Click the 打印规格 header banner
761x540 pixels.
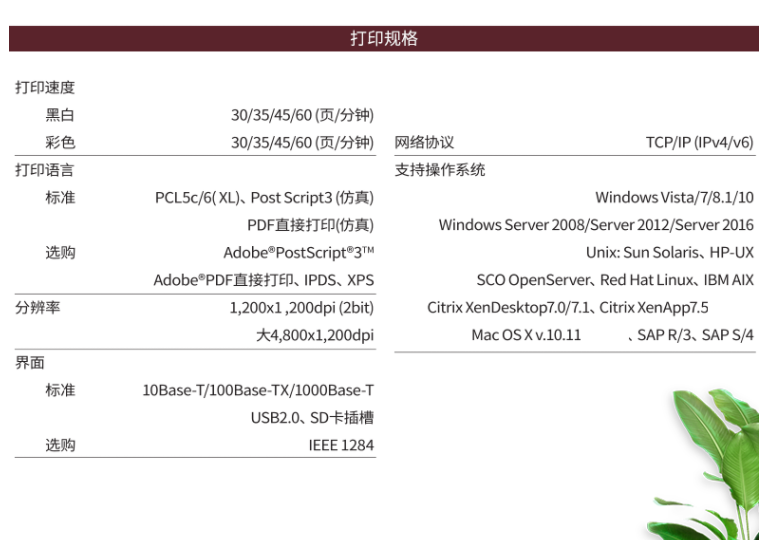click(x=383, y=38)
